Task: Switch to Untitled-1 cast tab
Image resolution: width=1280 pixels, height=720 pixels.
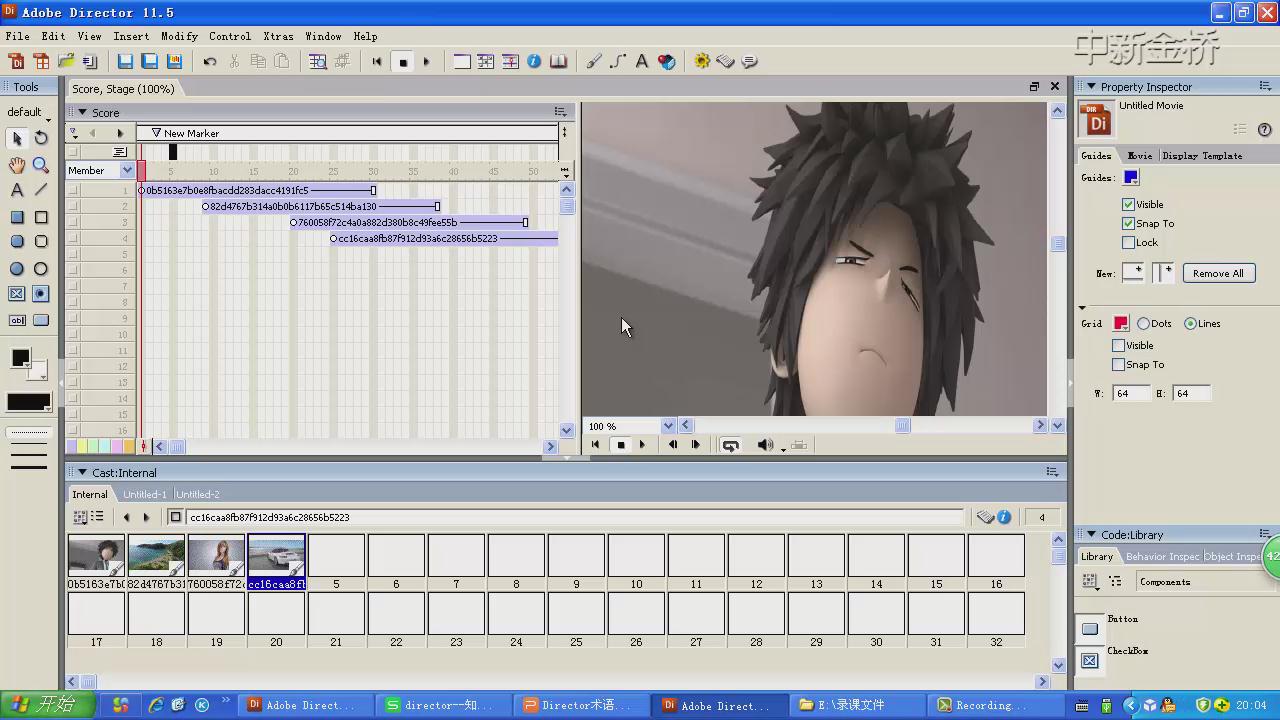Action: [x=145, y=494]
